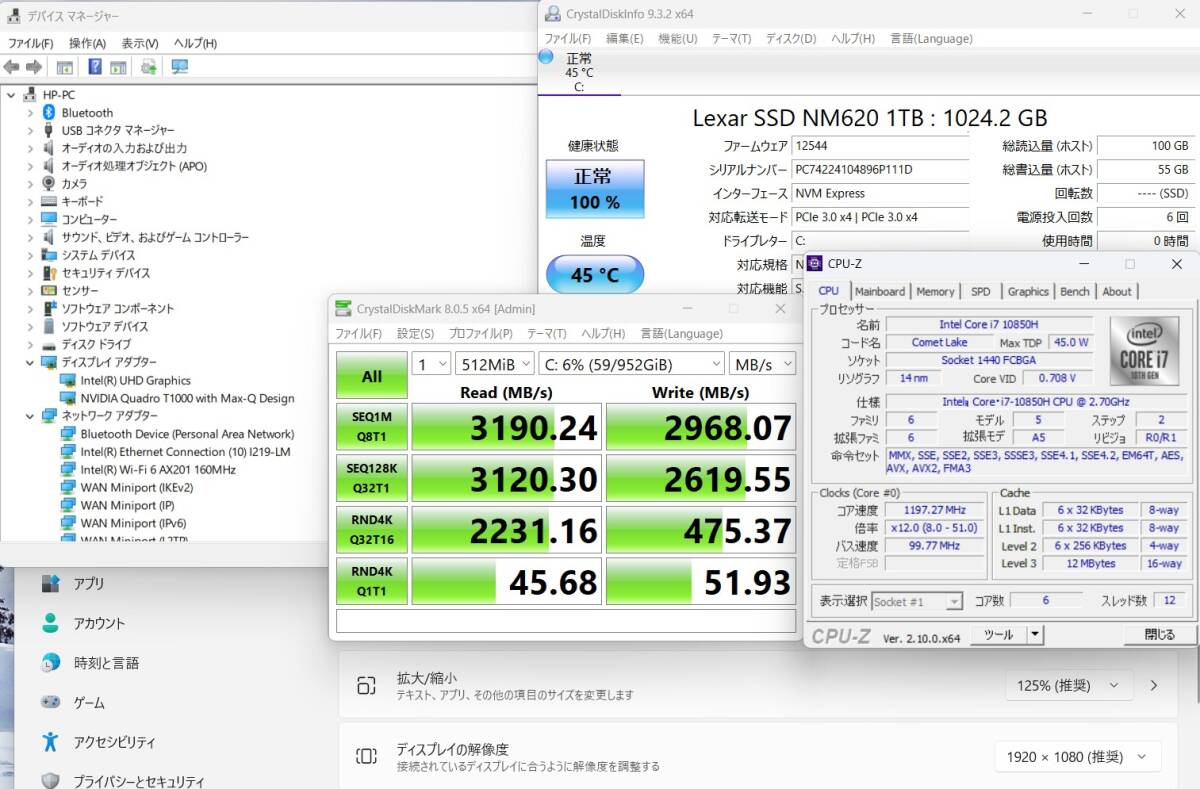Click the Intel Wi-Fi 6 AX201 adapter icon

(x=68, y=469)
